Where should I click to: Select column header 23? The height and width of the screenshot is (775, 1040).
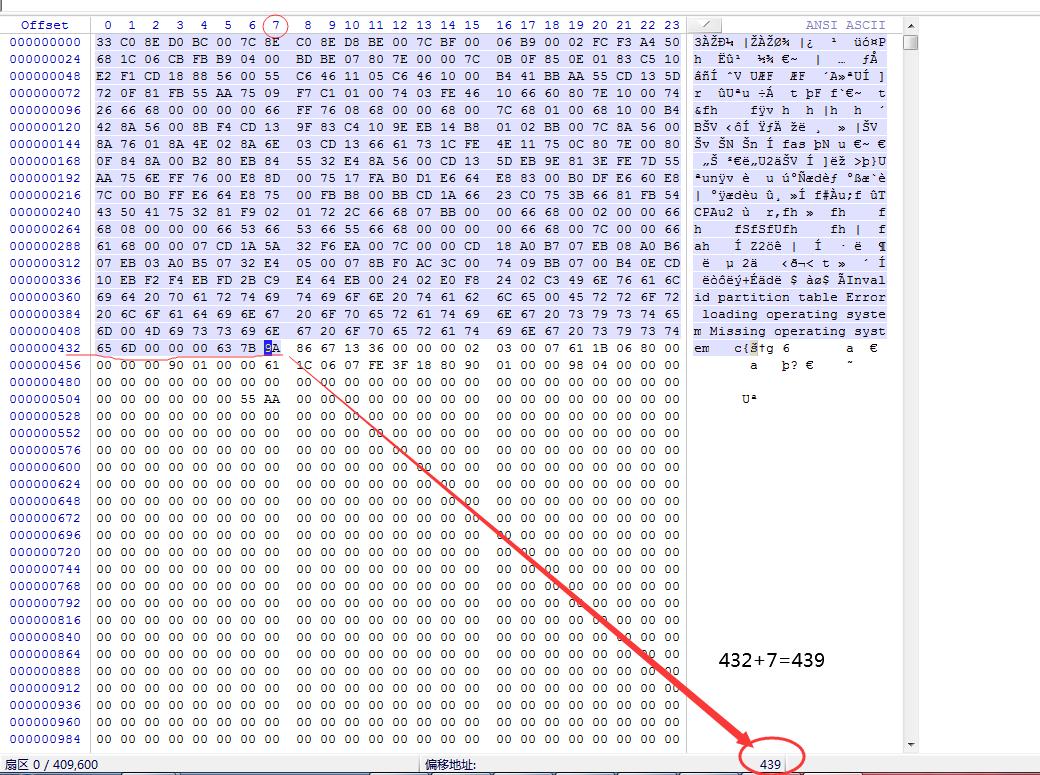click(x=672, y=25)
